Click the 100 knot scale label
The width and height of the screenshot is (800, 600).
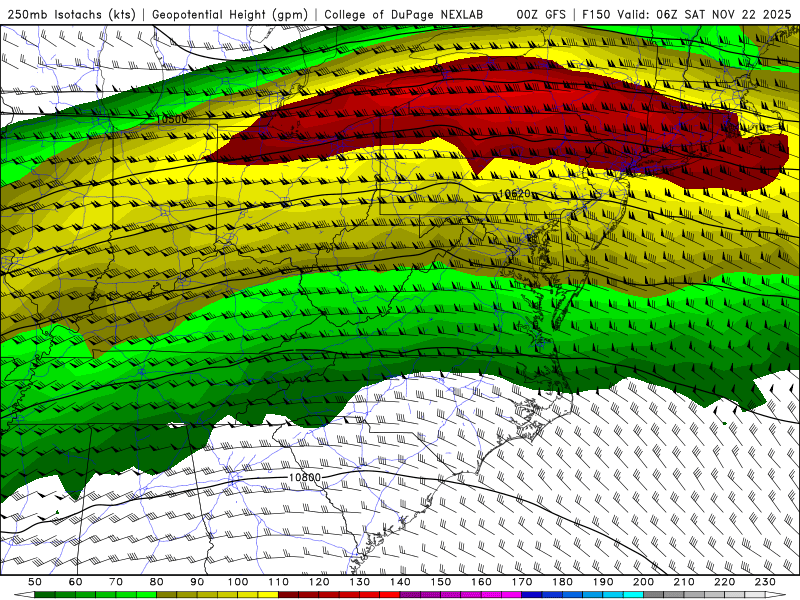tap(238, 582)
